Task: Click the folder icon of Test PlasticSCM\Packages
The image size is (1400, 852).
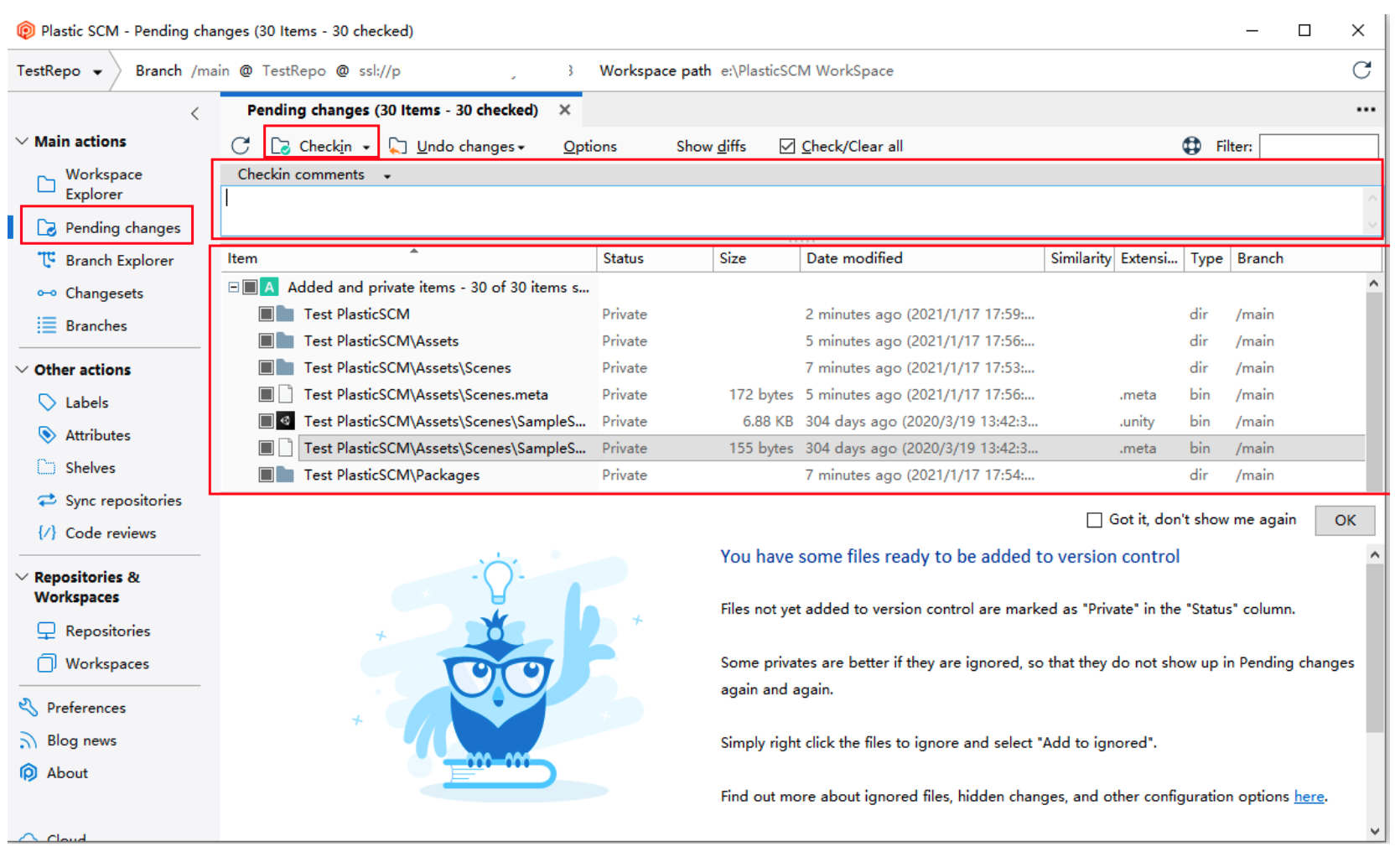Action: pyautogui.click(x=285, y=475)
